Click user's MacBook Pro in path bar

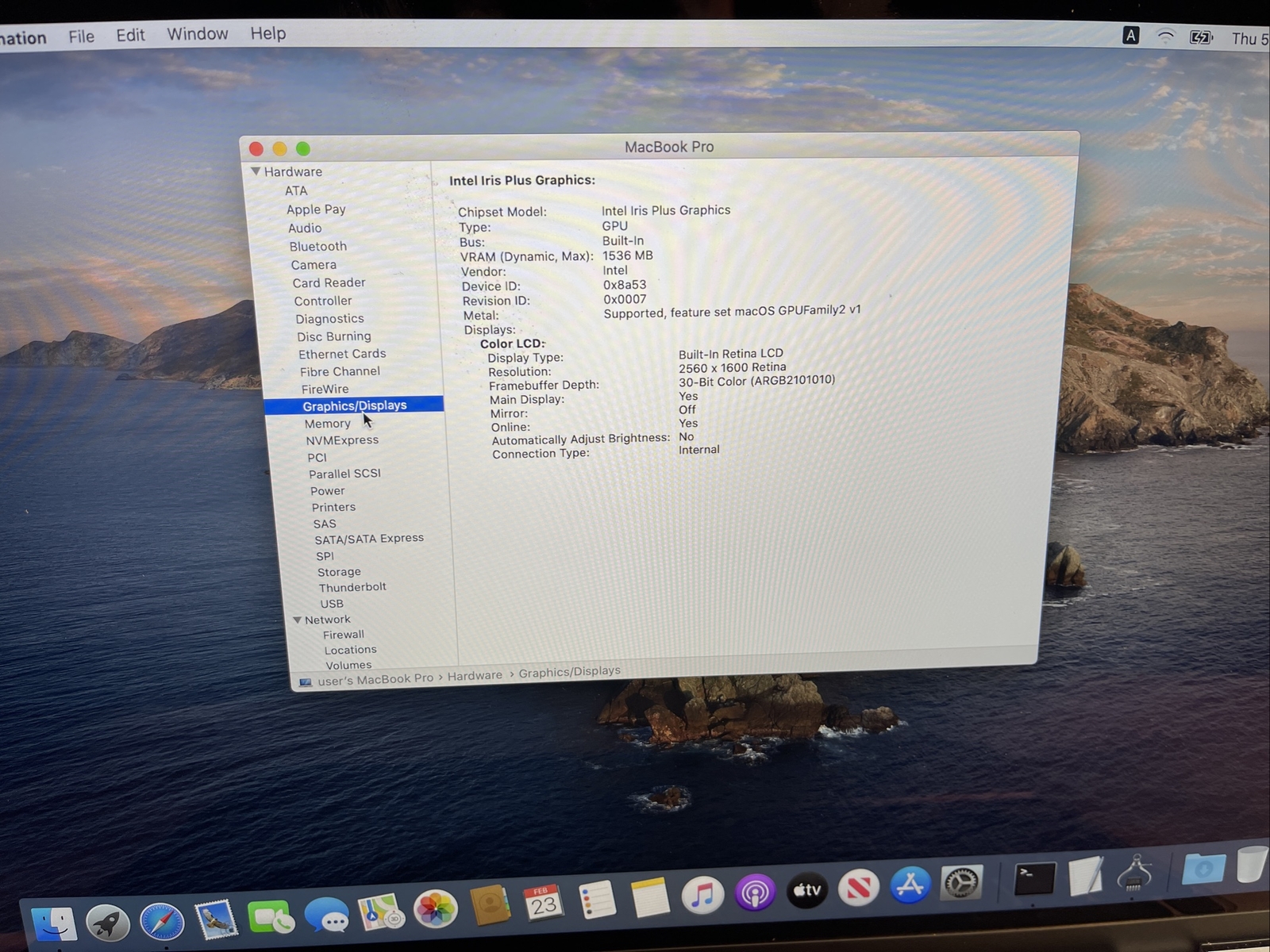375,679
